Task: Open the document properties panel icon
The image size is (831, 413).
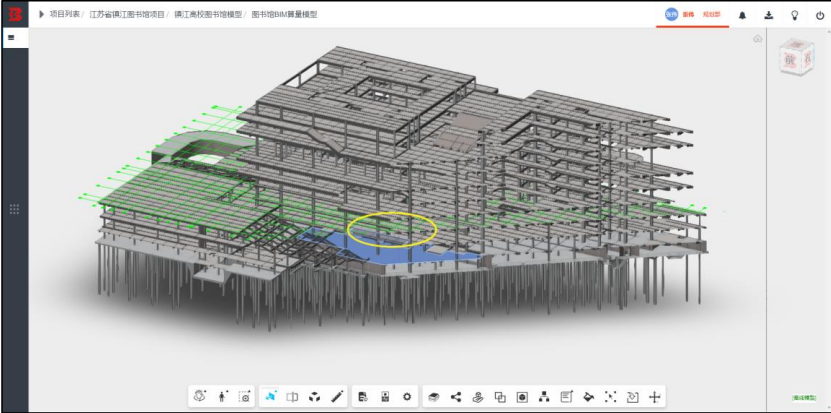Action: tap(363, 396)
